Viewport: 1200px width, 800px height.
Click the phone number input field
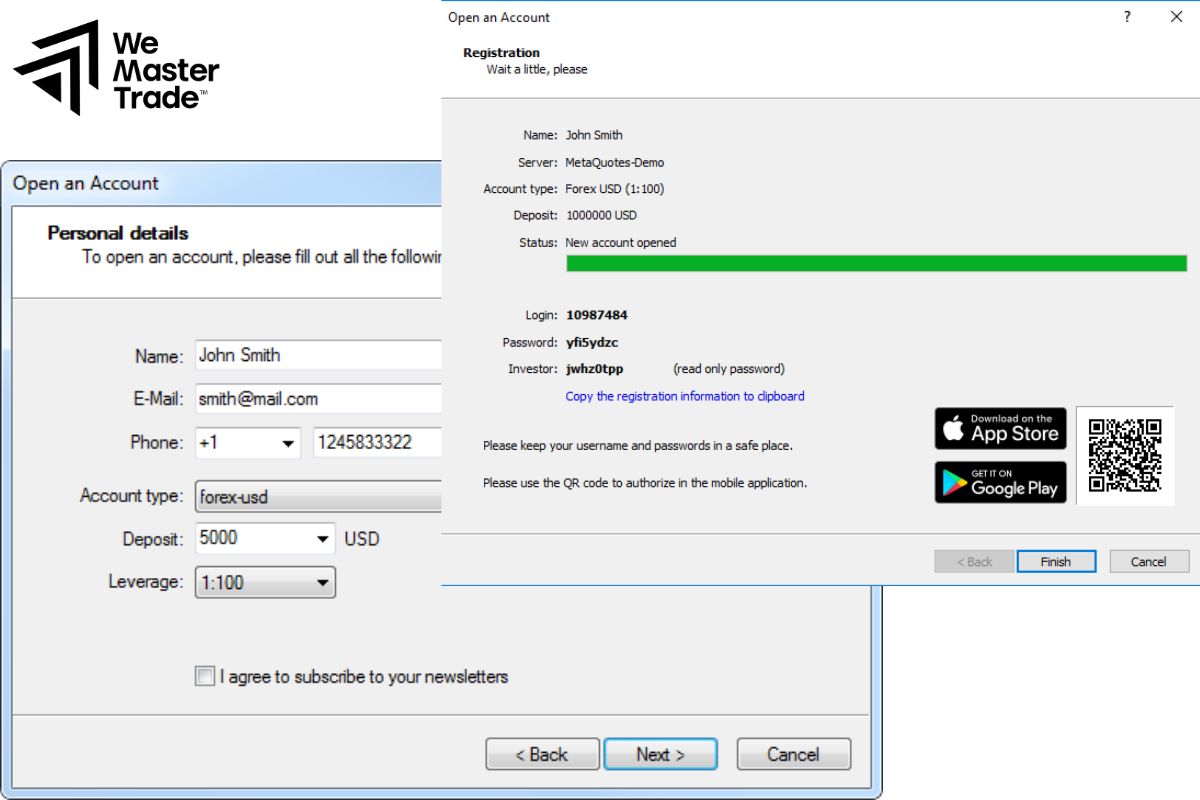(377, 443)
